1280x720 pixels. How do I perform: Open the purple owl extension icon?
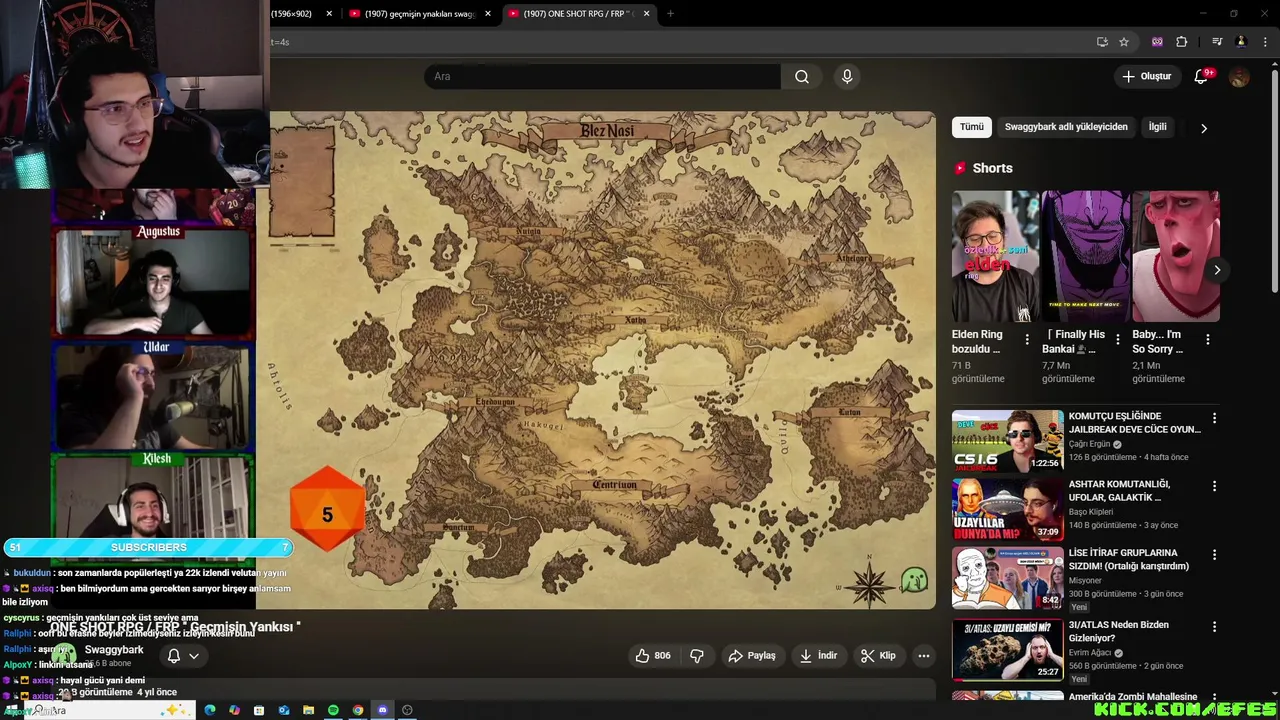click(x=1157, y=42)
